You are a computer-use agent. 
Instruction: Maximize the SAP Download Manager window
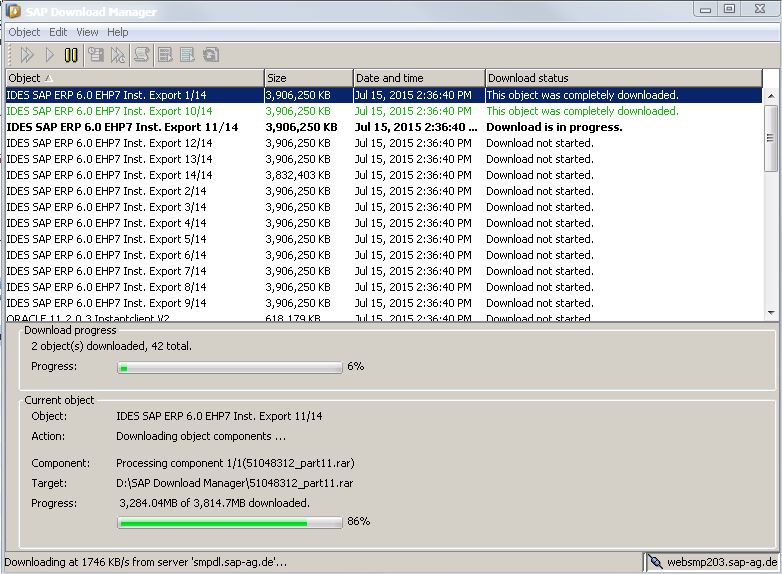click(729, 9)
